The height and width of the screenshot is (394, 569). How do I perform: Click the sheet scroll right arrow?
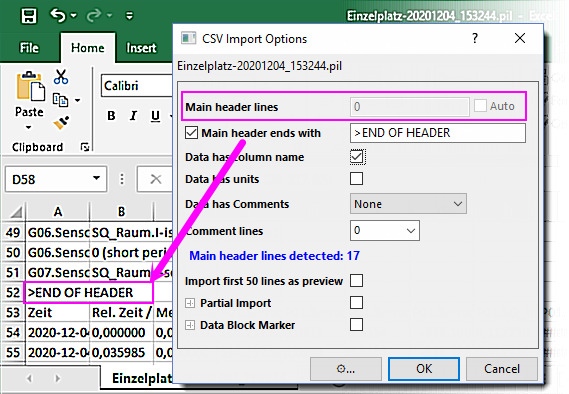[x=57, y=379]
